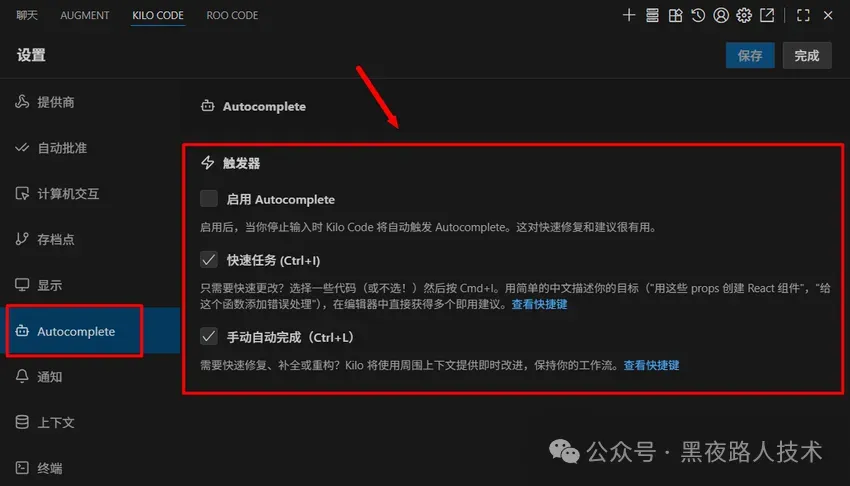Open the 存档点 settings section
Screen dimensions: 850x486
(x=89, y=239)
